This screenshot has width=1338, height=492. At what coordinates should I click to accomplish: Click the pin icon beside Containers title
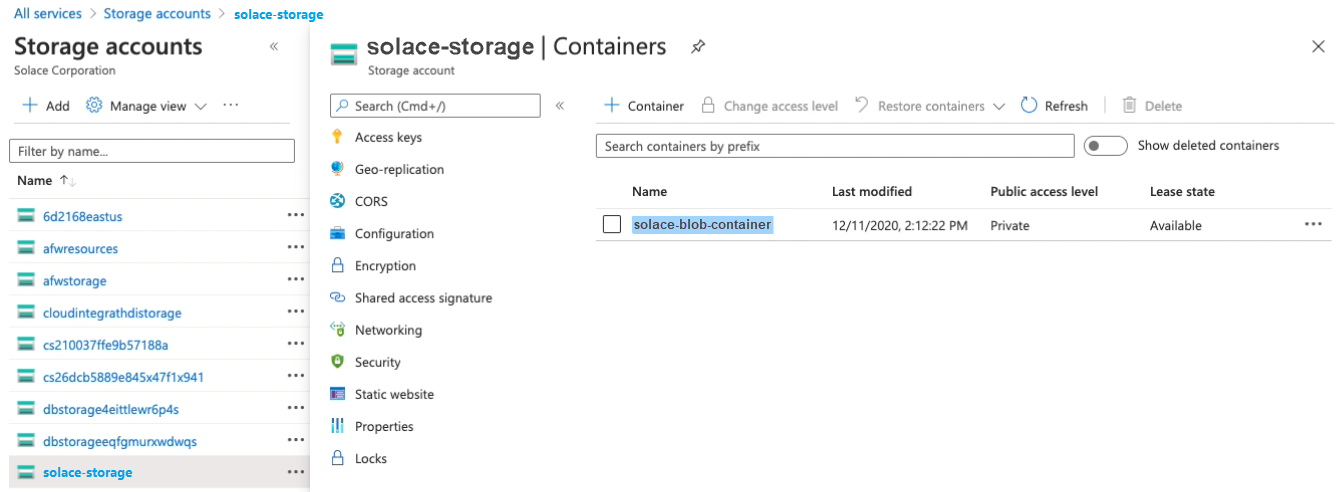(x=698, y=47)
